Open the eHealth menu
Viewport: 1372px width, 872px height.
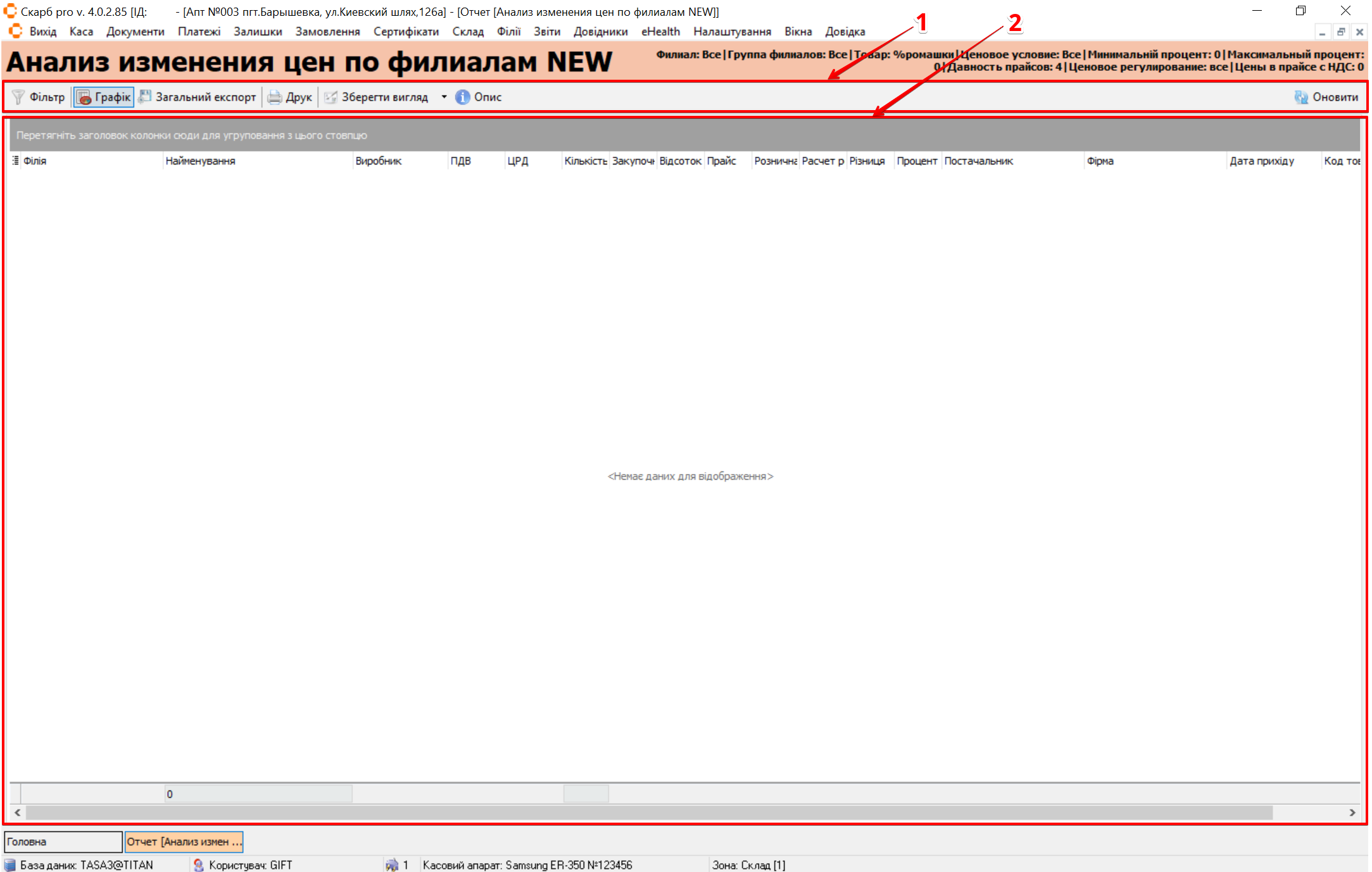coord(660,31)
